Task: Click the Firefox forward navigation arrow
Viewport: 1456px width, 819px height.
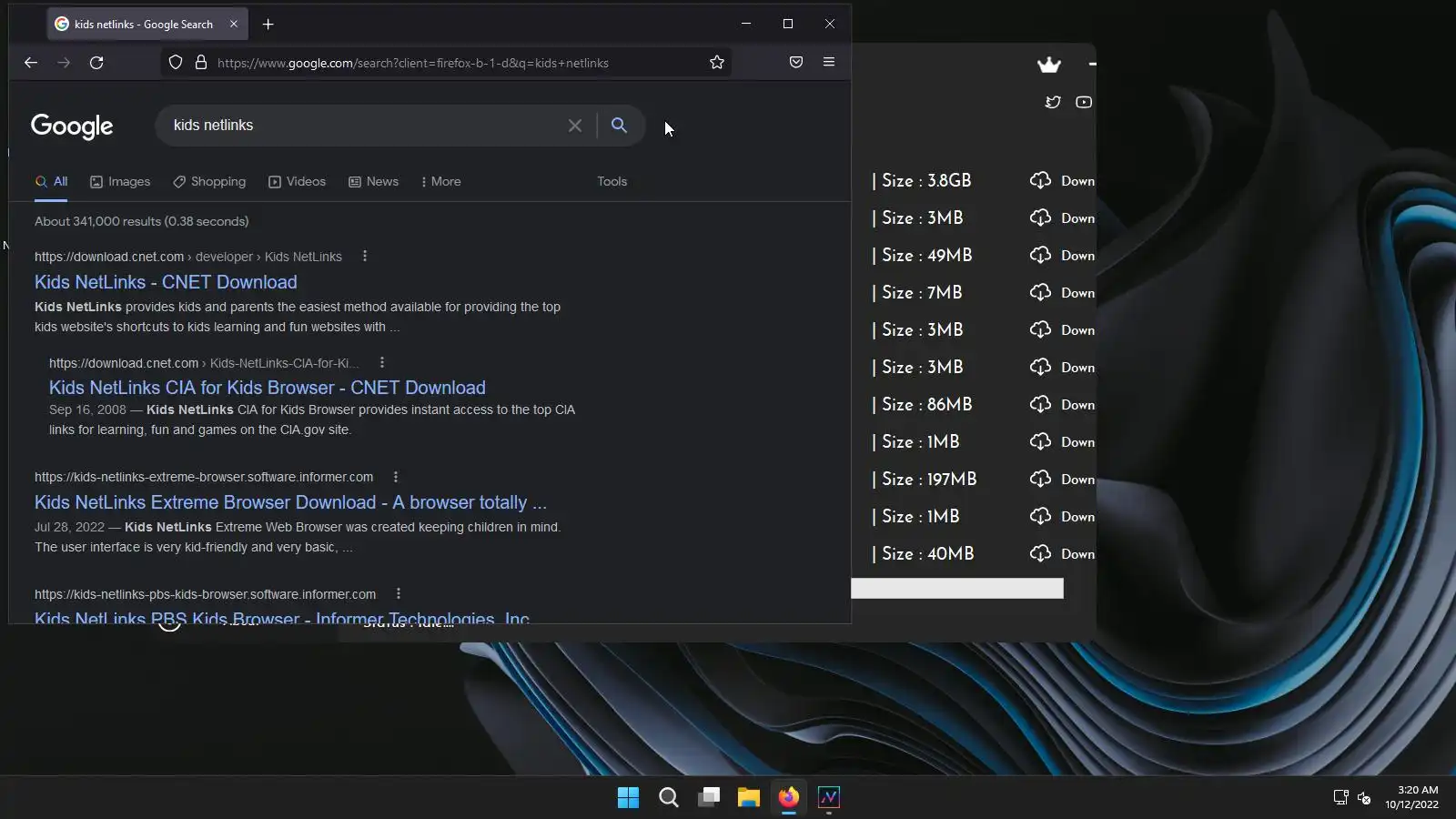Action: [x=64, y=63]
